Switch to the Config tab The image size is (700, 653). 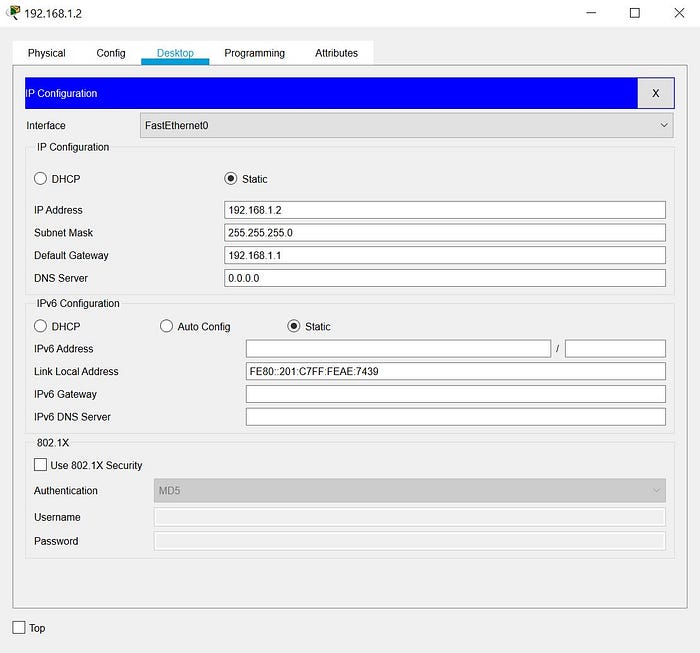(x=111, y=53)
